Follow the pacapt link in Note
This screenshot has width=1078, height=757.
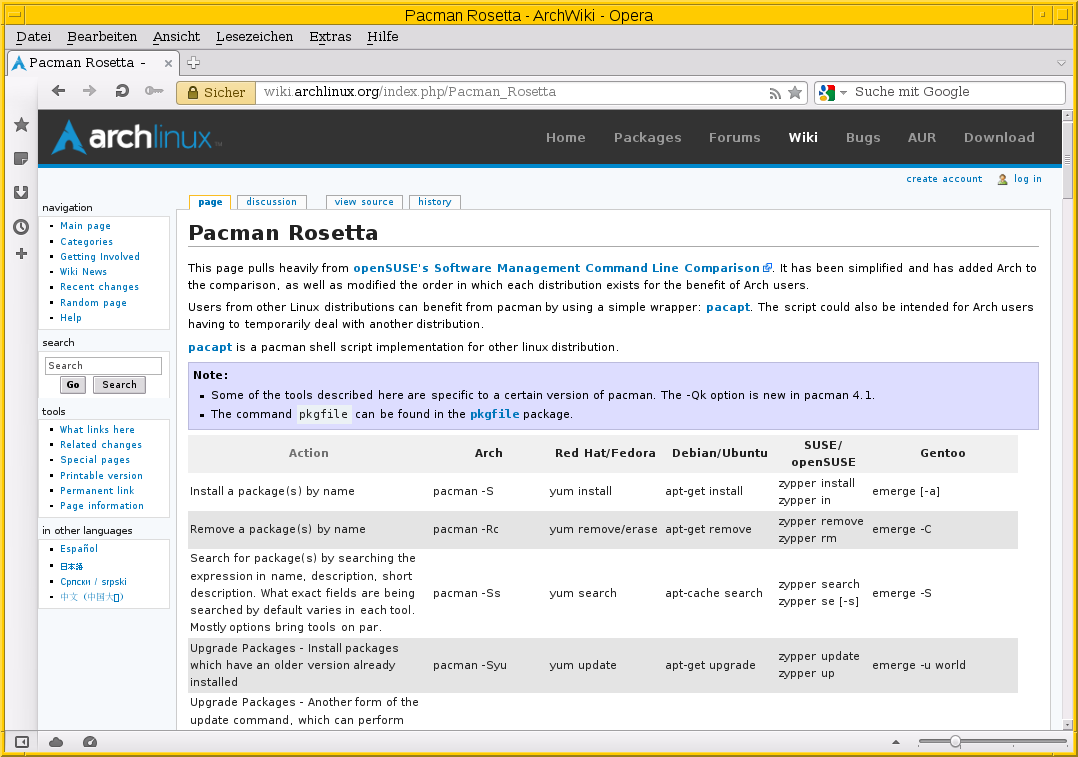(209, 347)
